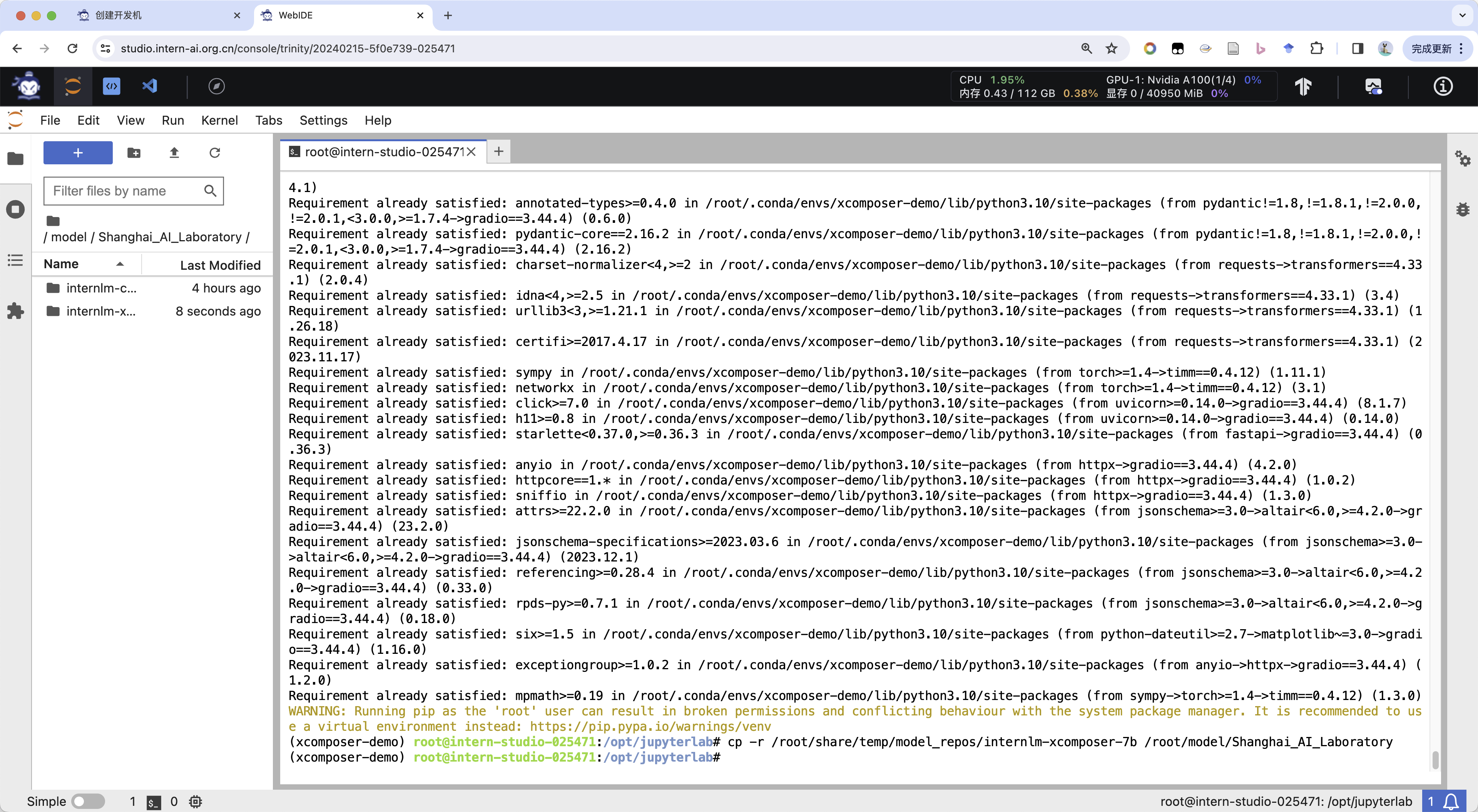Refresh the file browser list
Screen dimensions: 1478x812
coord(215,153)
